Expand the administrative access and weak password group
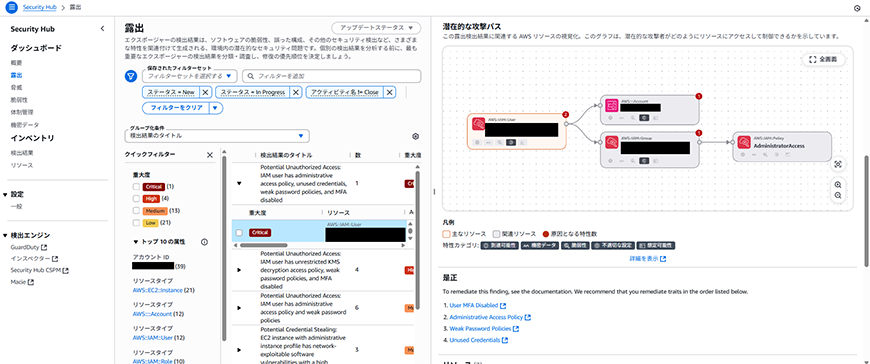870x364 pixels. pos(239,307)
